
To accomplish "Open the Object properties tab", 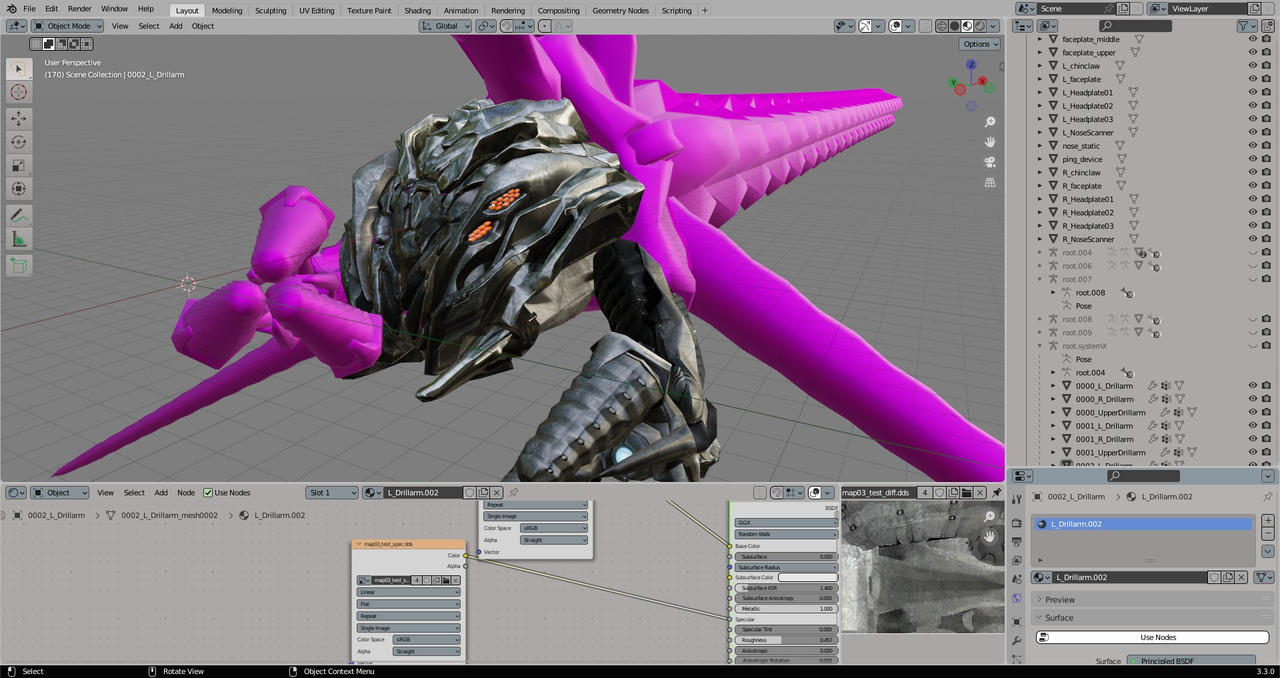I will click(x=1016, y=622).
